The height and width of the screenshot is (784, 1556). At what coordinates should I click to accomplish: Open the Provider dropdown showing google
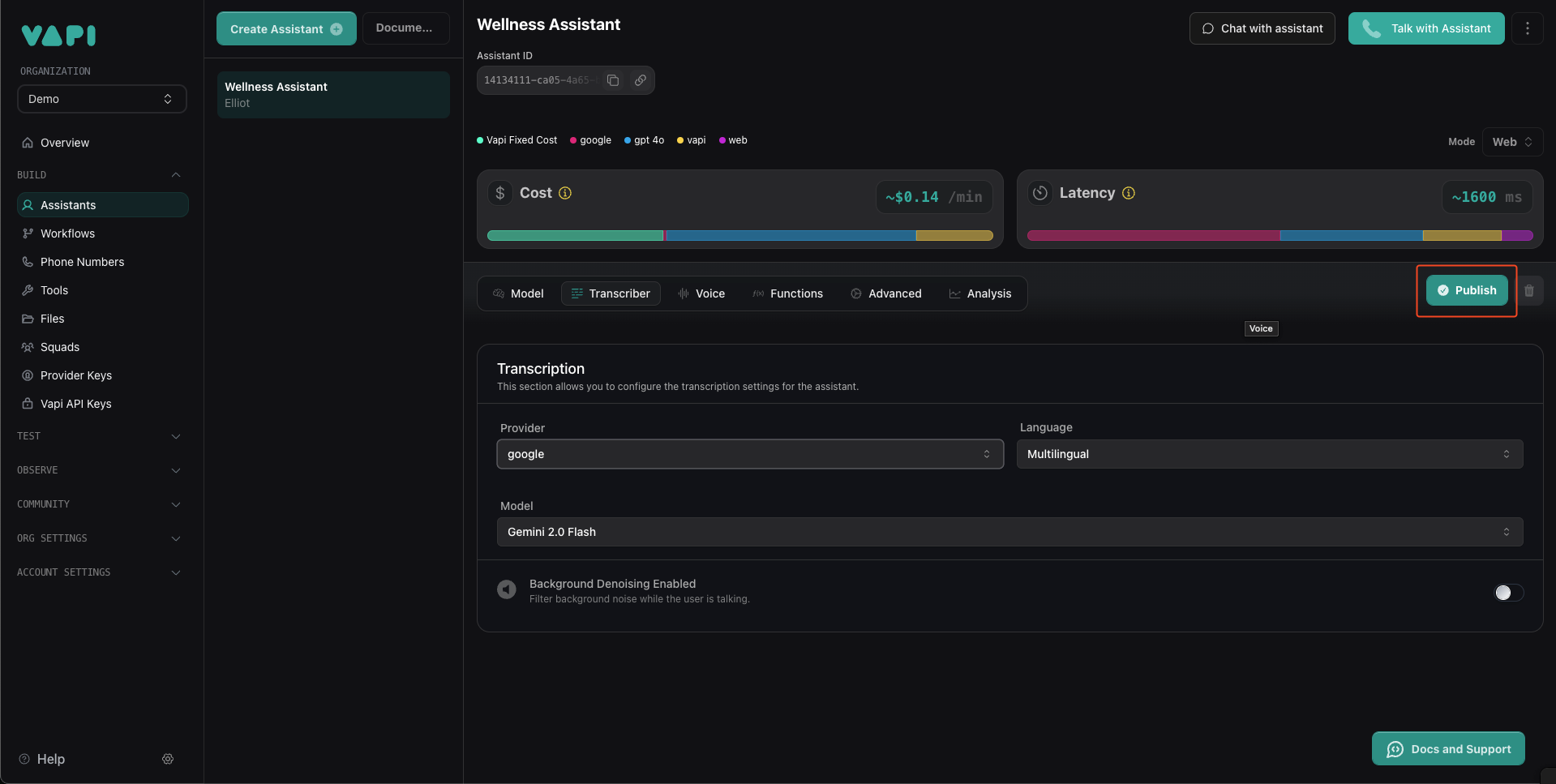(749, 454)
